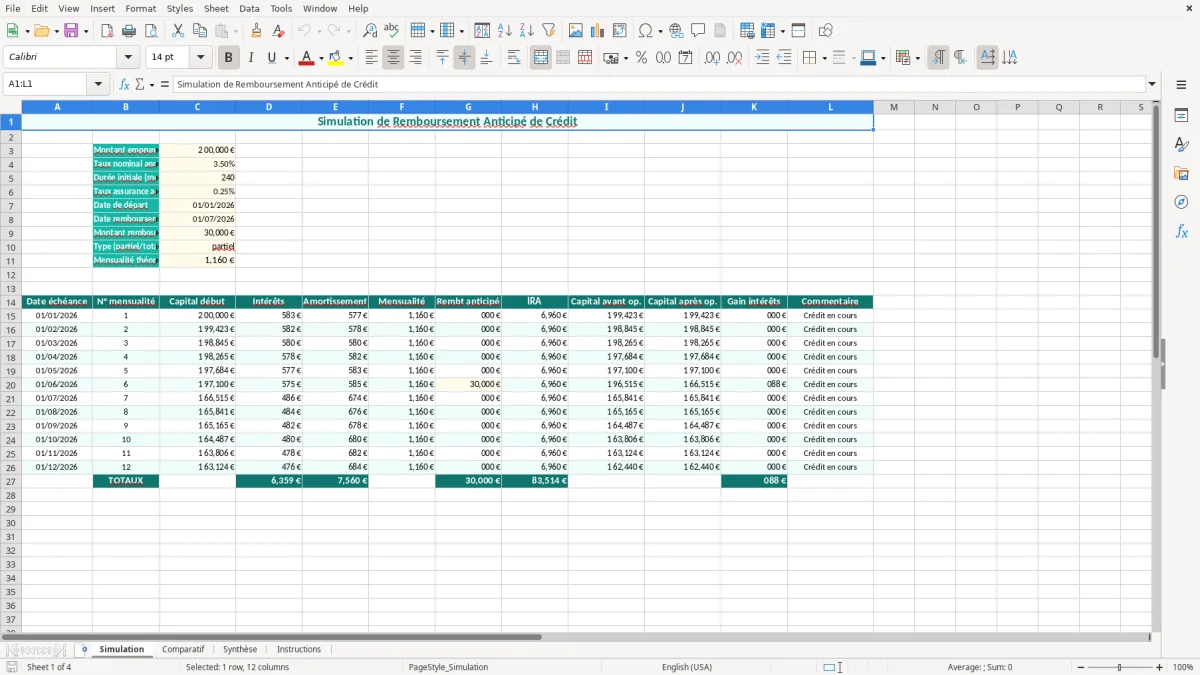Open the Calibri font name dropdown
The width and height of the screenshot is (1200, 675).
tap(128, 58)
